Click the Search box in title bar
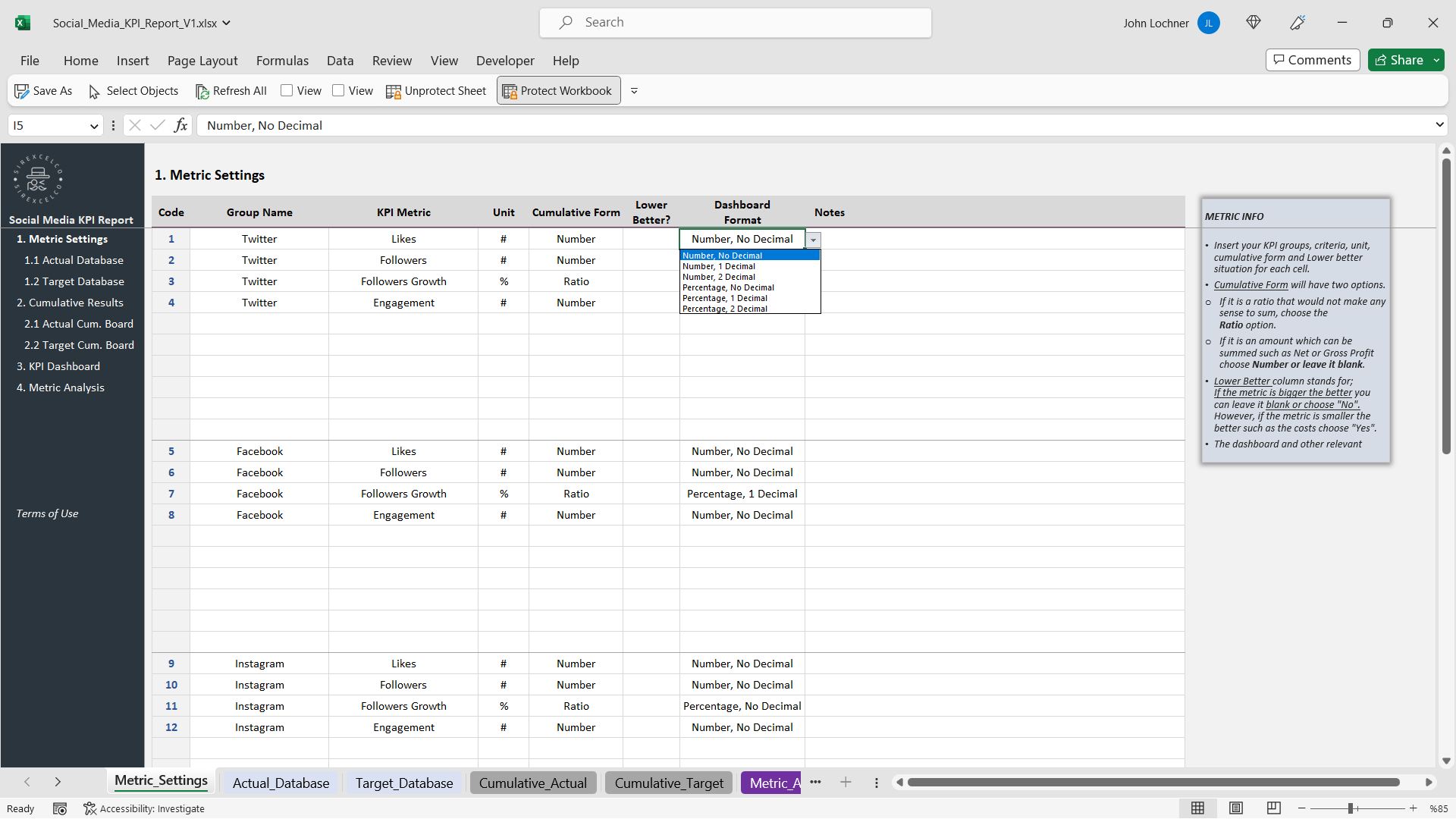1456x819 pixels. pos(736,23)
